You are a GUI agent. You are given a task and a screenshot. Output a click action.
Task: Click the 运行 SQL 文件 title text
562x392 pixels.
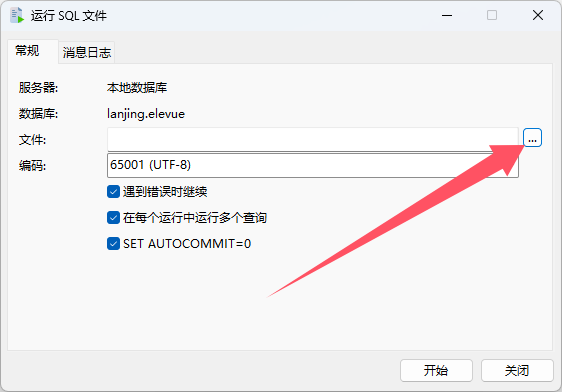pyautogui.click(x=69, y=16)
